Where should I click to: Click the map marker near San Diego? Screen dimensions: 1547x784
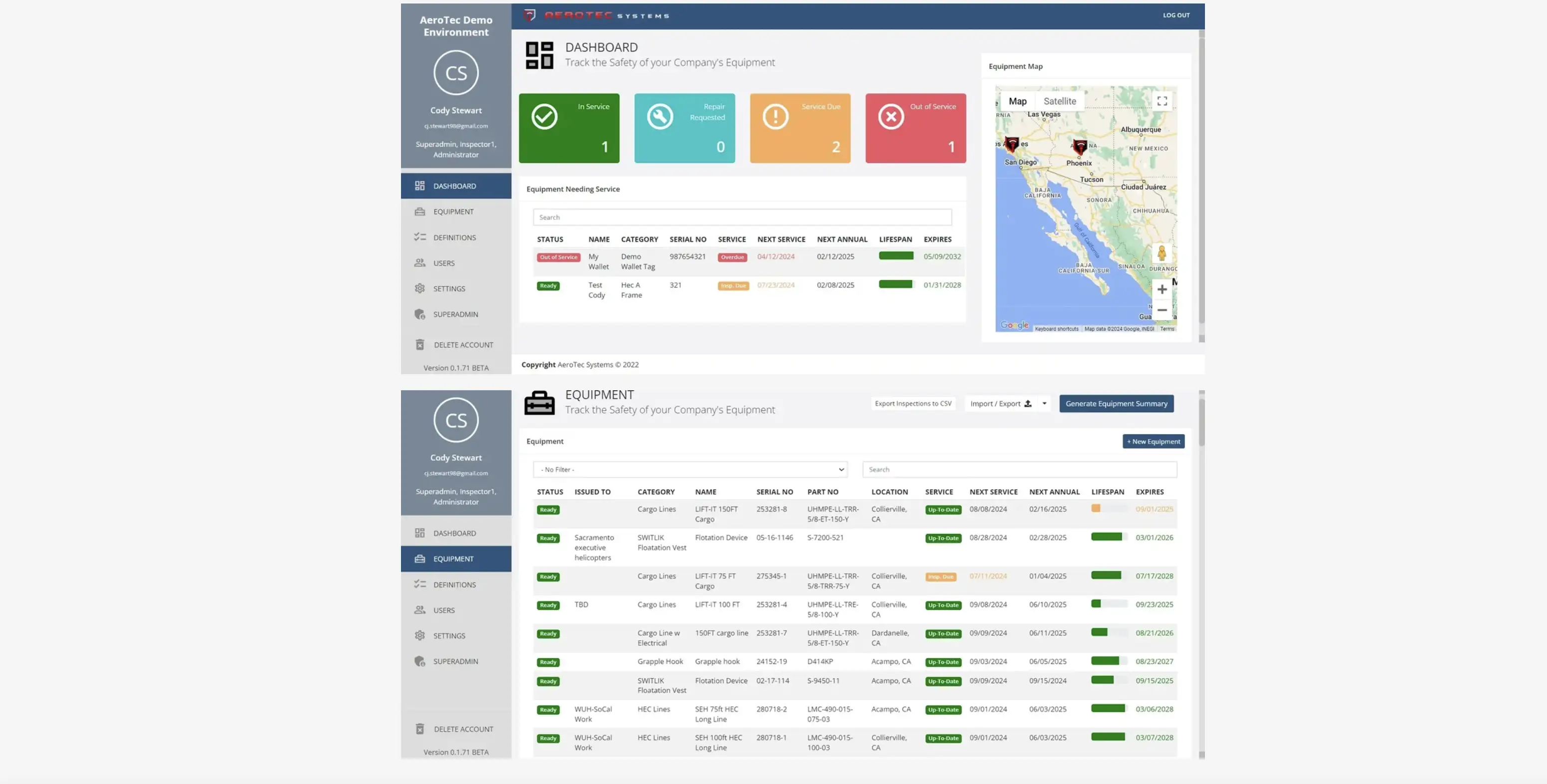coord(1012,144)
